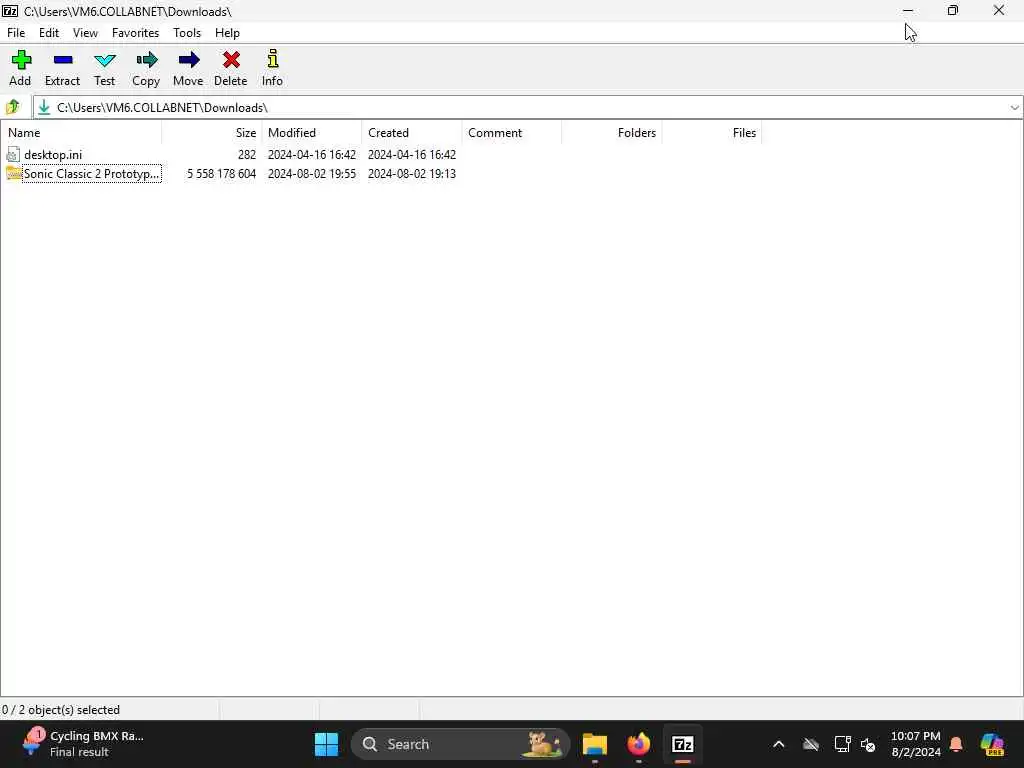Open the Windows Start button

coord(327,744)
